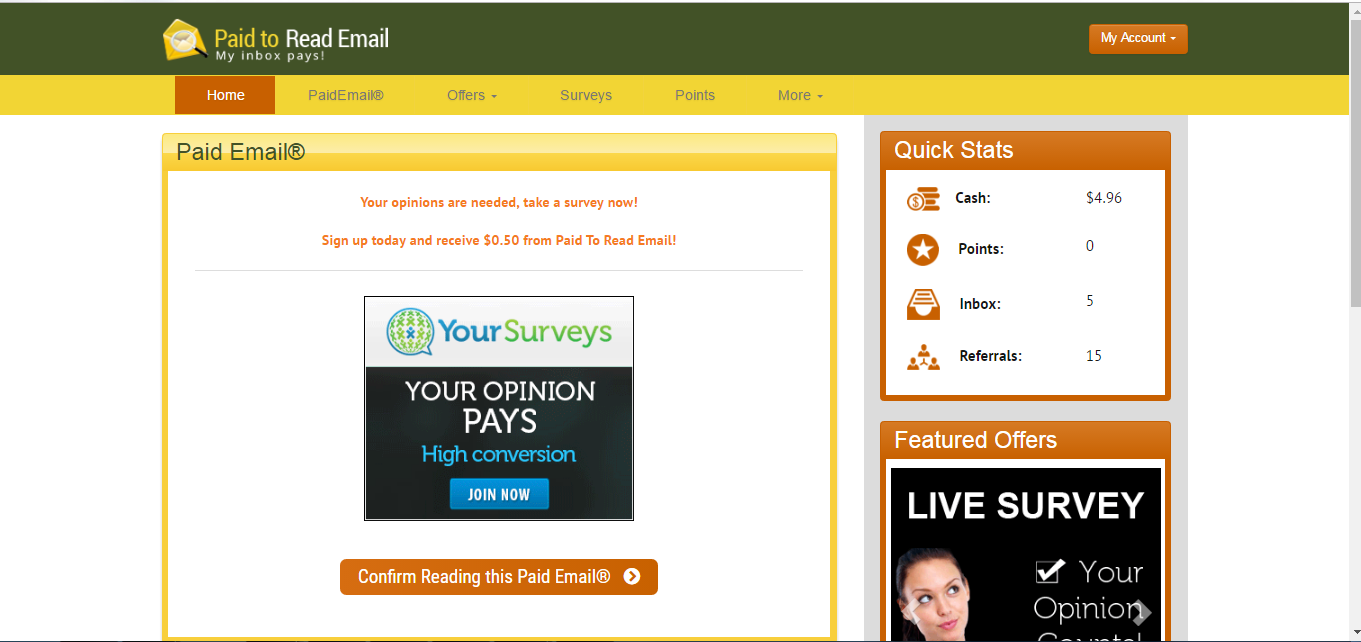Click the YourSurveys ad banner image
The width and height of the screenshot is (1361, 642).
(499, 408)
